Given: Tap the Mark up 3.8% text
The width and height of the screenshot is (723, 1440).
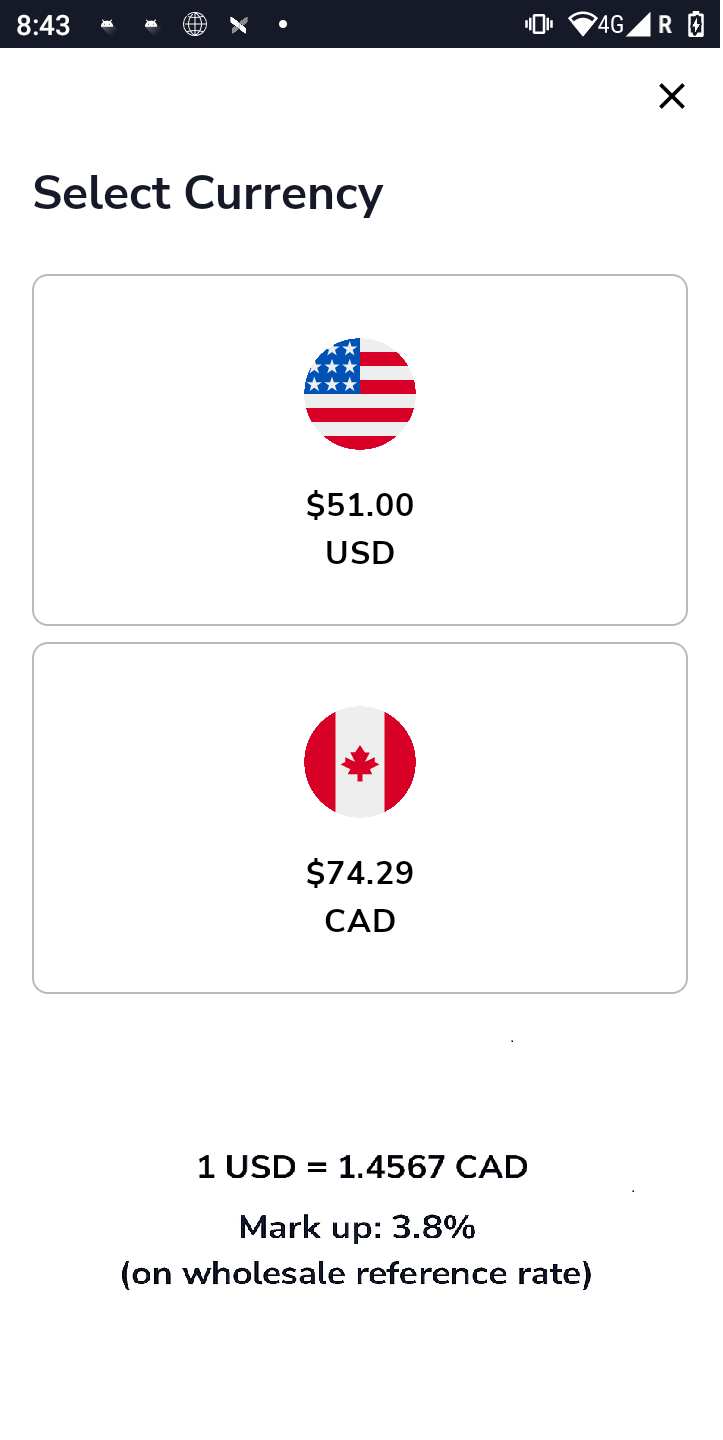Looking at the screenshot, I should [357, 1227].
